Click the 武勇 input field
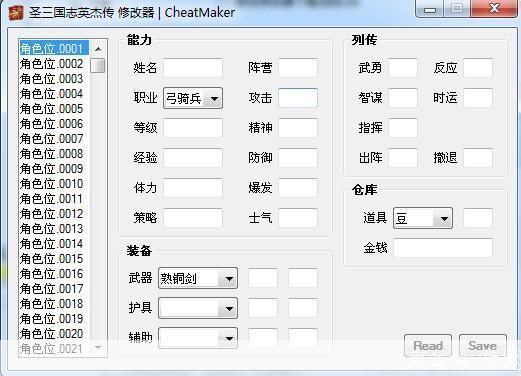The image size is (521, 376). point(403,68)
